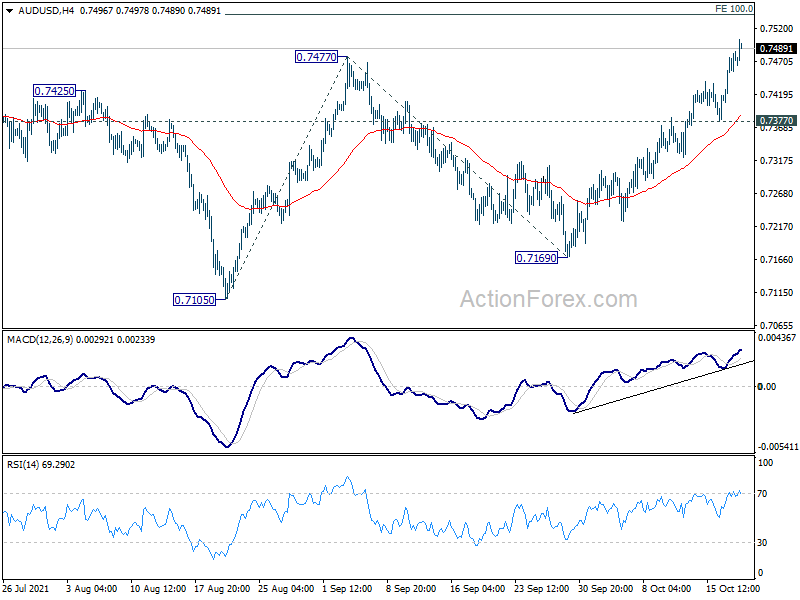Click the RSI 70 level label

pyautogui.click(x=762, y=493)
